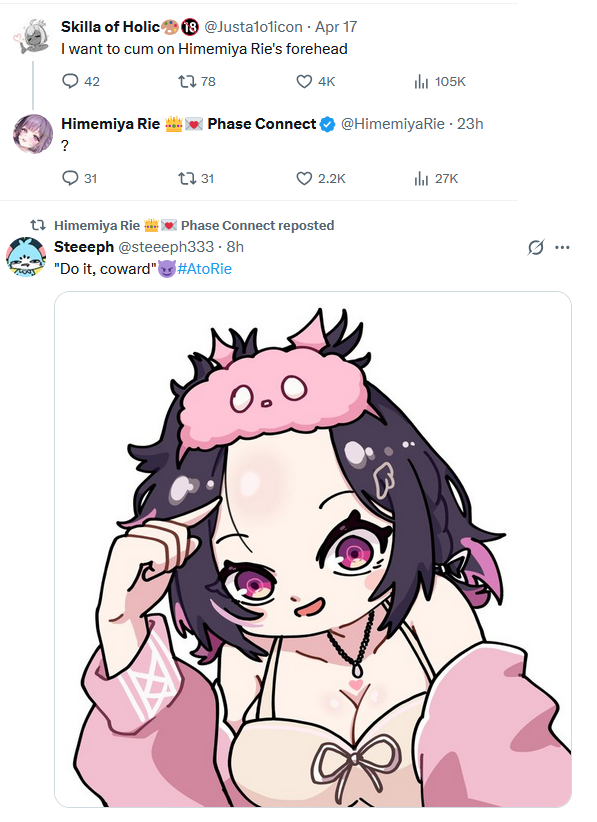Image resolution: width=597 pixels, height=822 pixels.
Task: Open the #AtoRie hashtag
Action: coord(204,269)
